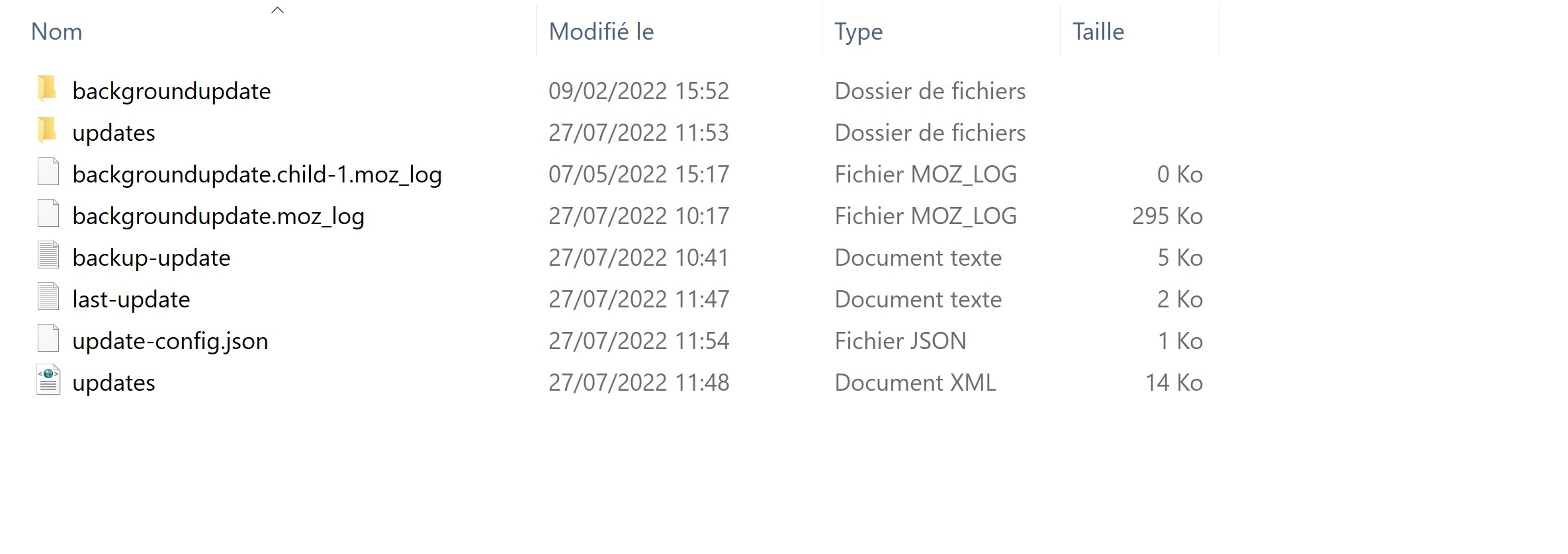This screenshot has height=554, width=1568.
Task: Click the backup-update text document icon
Action: point(48,256)
